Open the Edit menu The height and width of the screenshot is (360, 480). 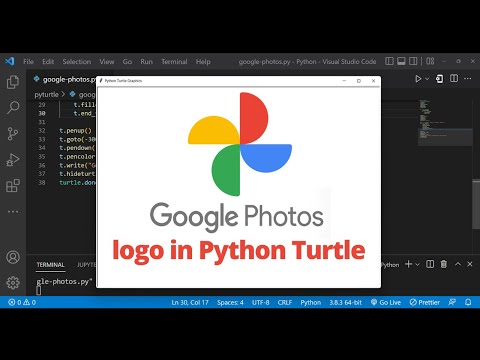point(48,62)
